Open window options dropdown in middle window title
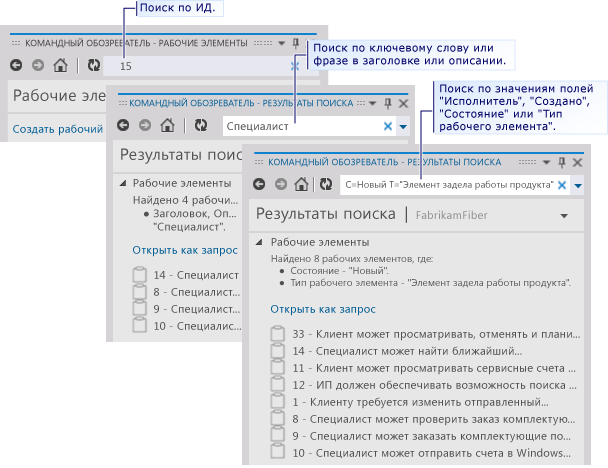 (x=373, y=103)
